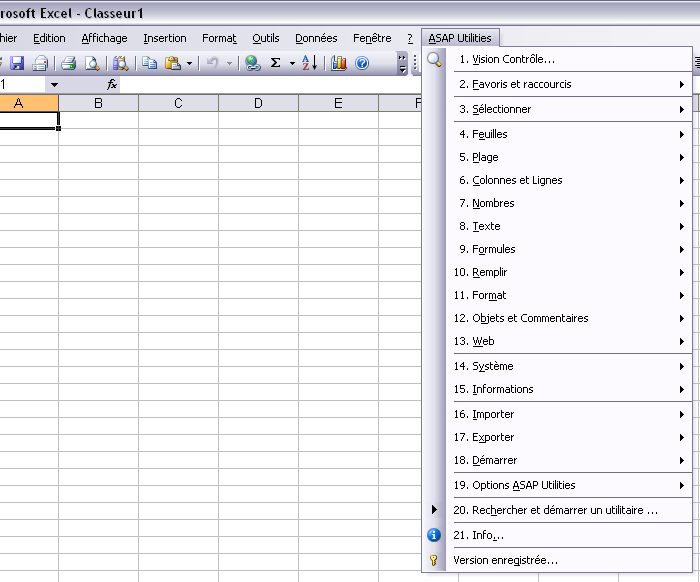700x582 pixels.
Task: Open the AutoSum functions dropdown arrow
Action: click(292, 63)
